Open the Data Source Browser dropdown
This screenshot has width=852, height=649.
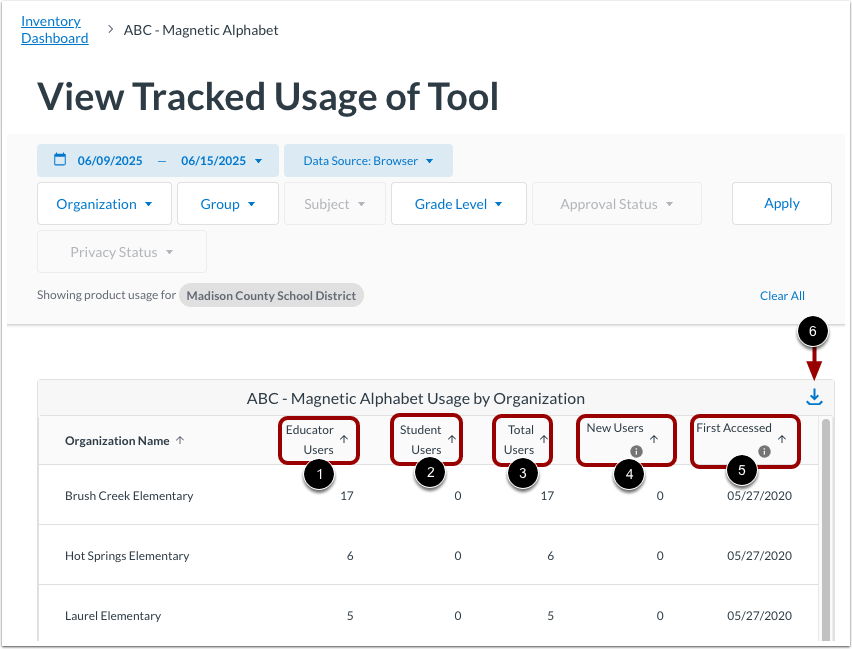tap(368, 159)
